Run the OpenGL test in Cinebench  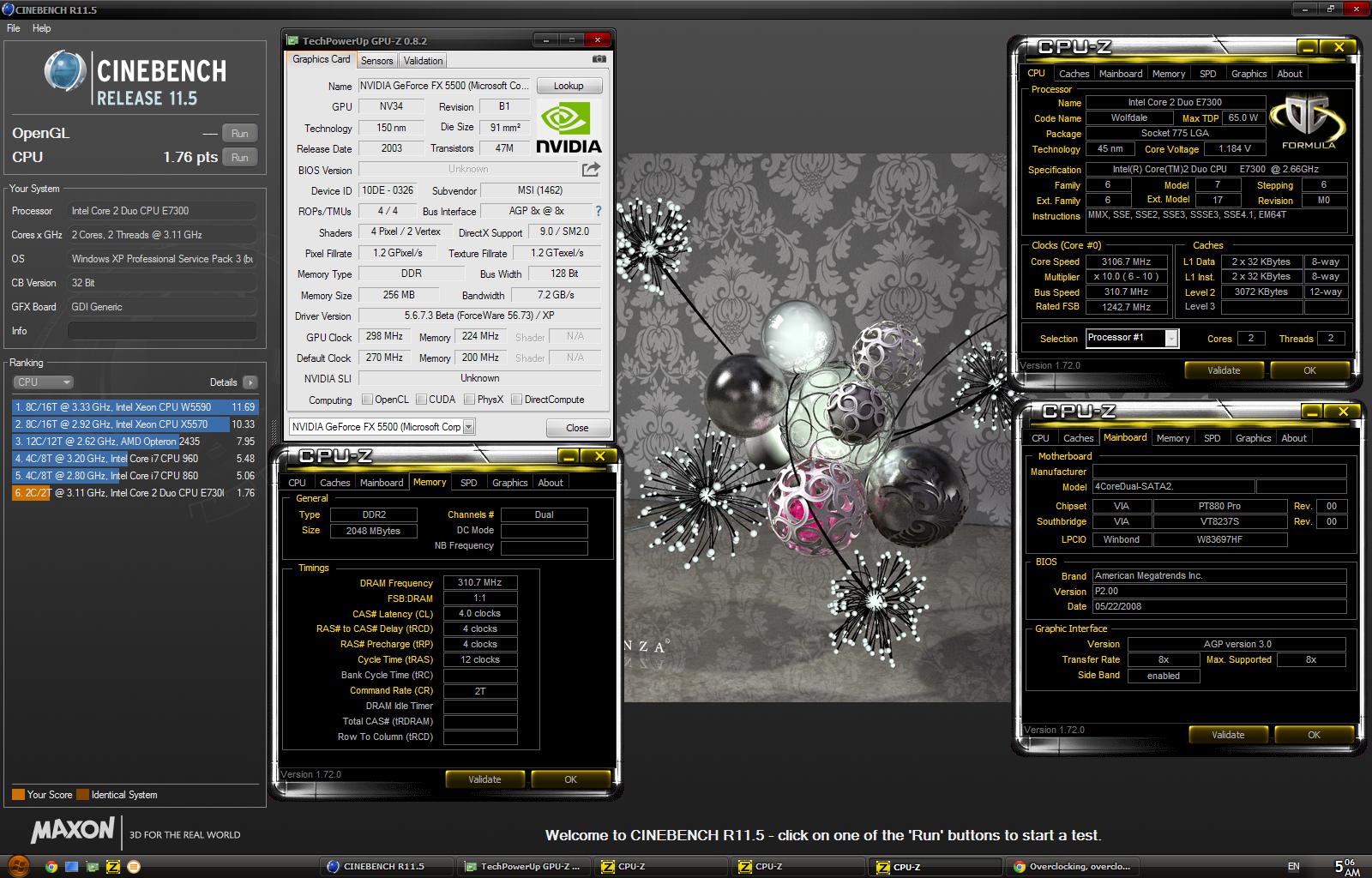(239, 133)
